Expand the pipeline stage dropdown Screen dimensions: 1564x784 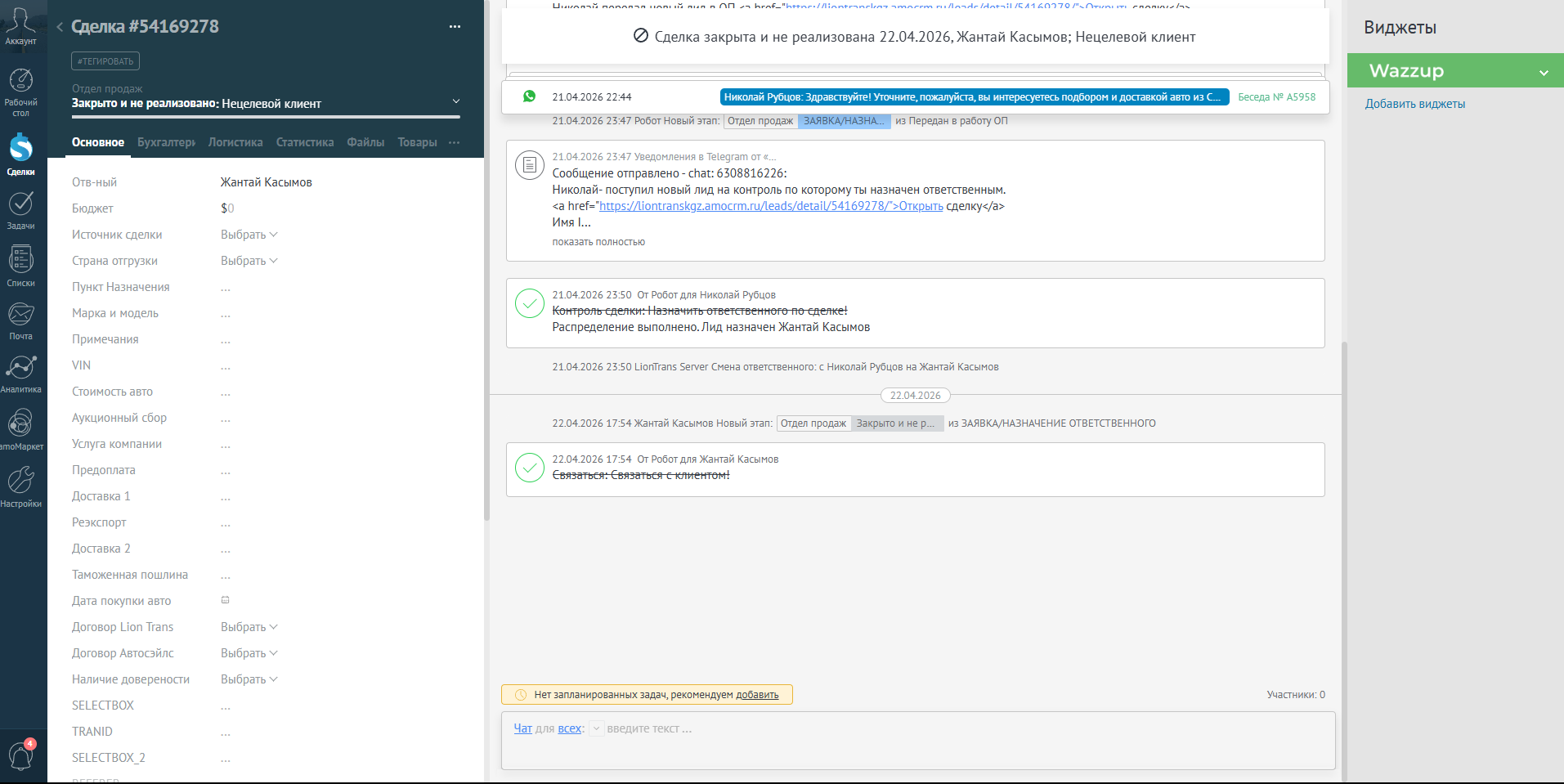[x=456, y=101]
